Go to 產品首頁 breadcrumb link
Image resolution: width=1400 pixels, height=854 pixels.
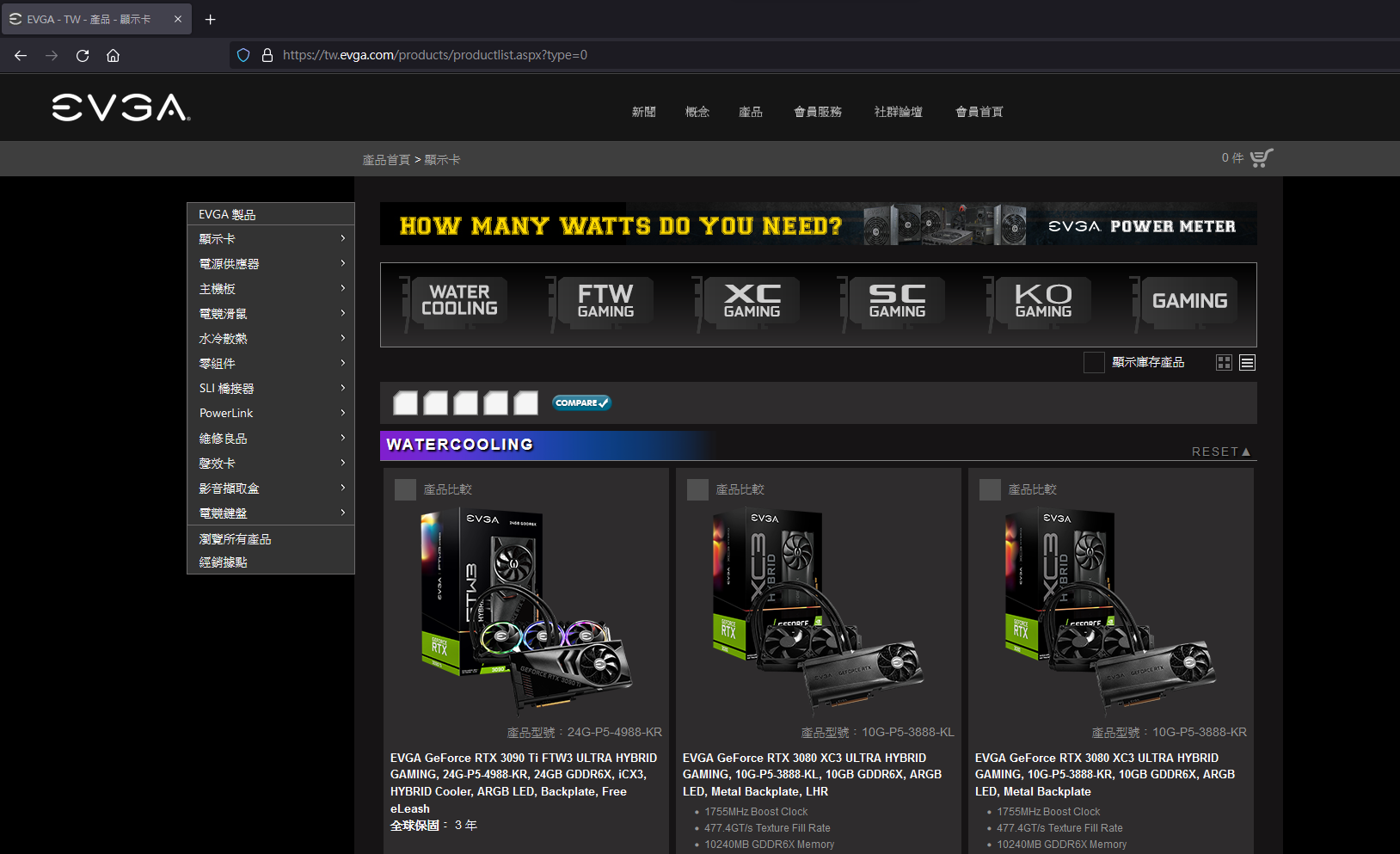[386, 160]
